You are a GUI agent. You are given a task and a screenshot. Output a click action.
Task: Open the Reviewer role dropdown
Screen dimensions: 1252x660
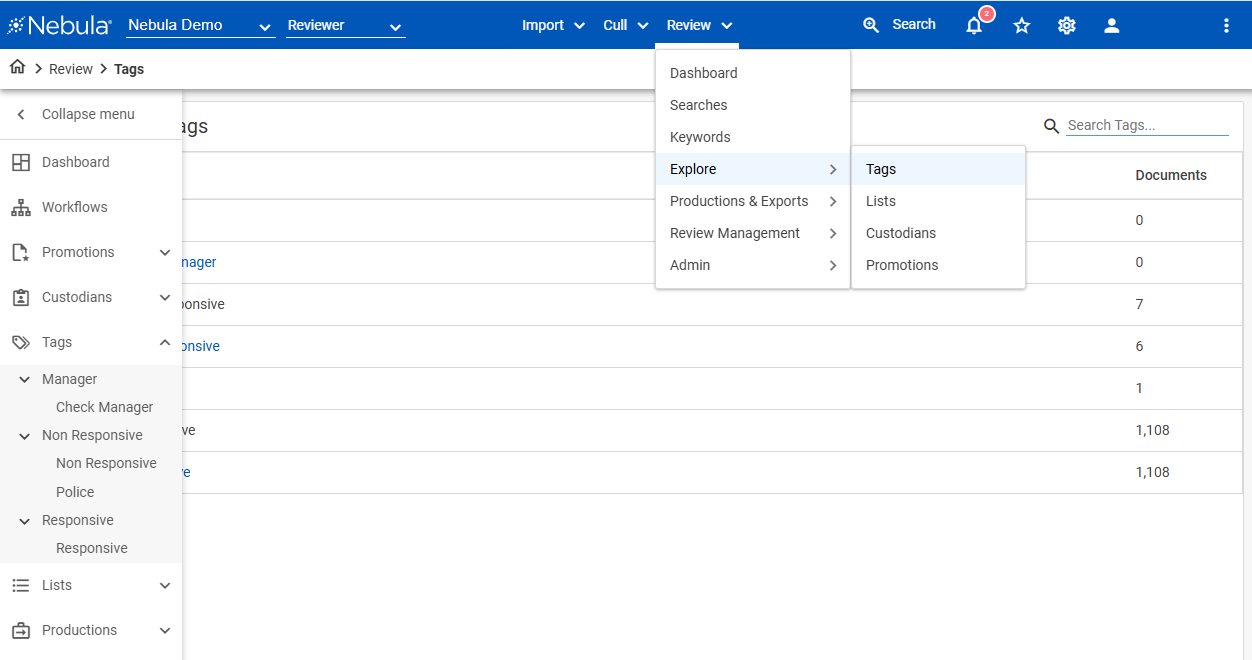click(345, 26)
